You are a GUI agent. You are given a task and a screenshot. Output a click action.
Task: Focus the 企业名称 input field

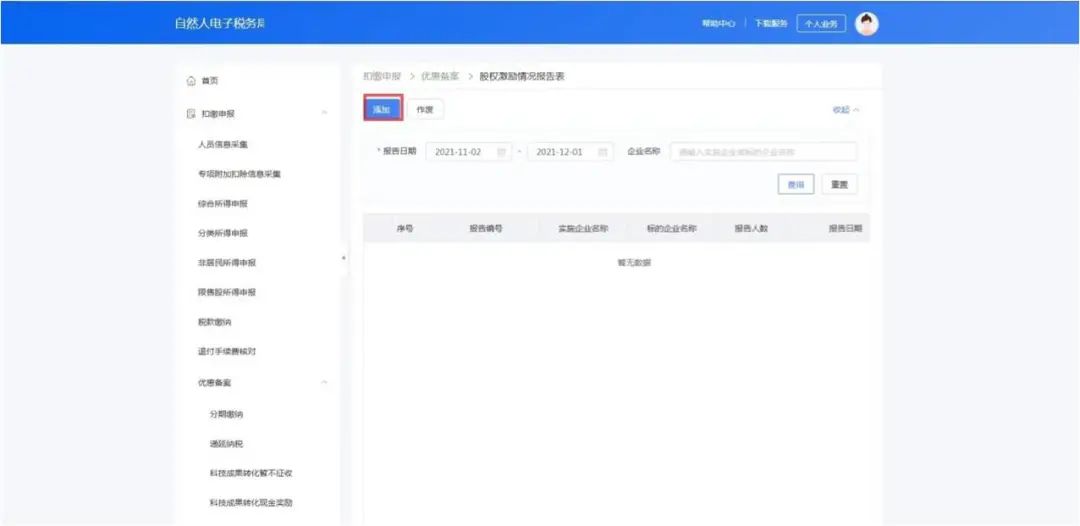pyautogui.click(x=763, y=152)
